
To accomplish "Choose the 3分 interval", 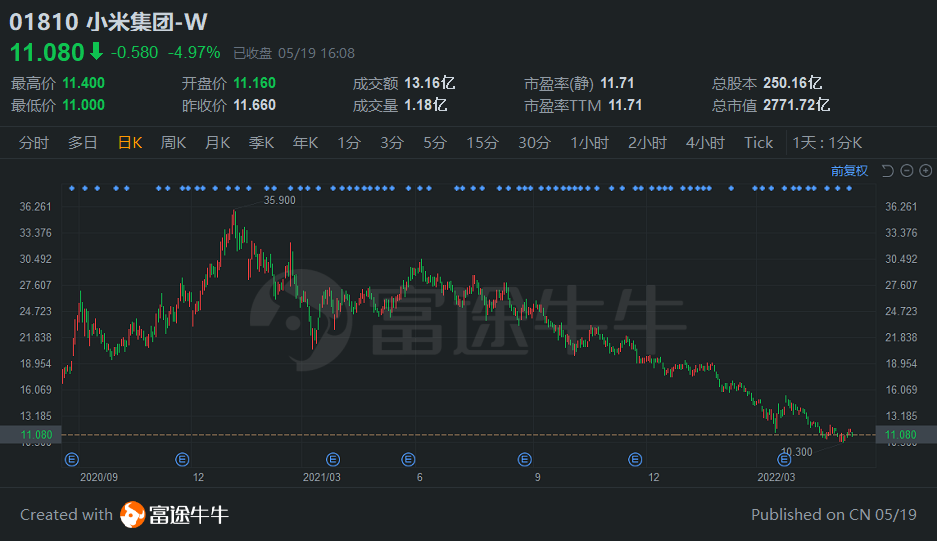I will [392, 143].
